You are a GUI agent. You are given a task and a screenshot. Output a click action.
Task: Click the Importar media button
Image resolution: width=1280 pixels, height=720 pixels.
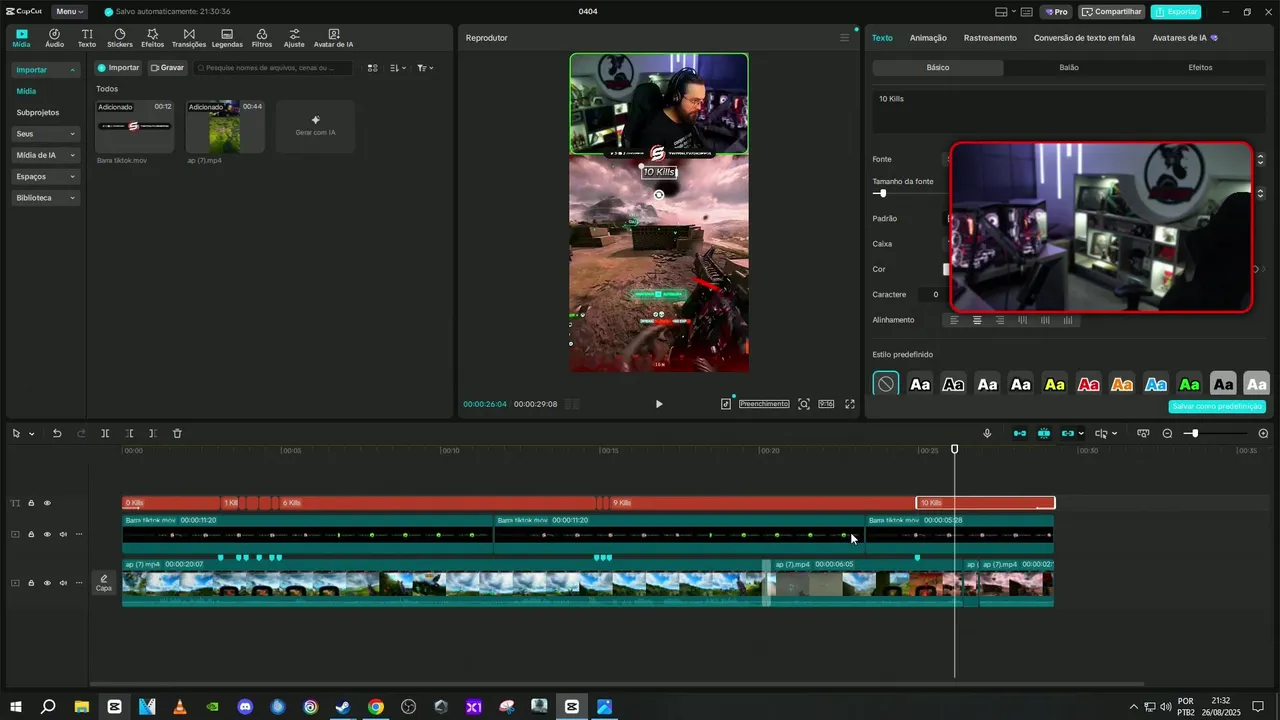[118, 68]
